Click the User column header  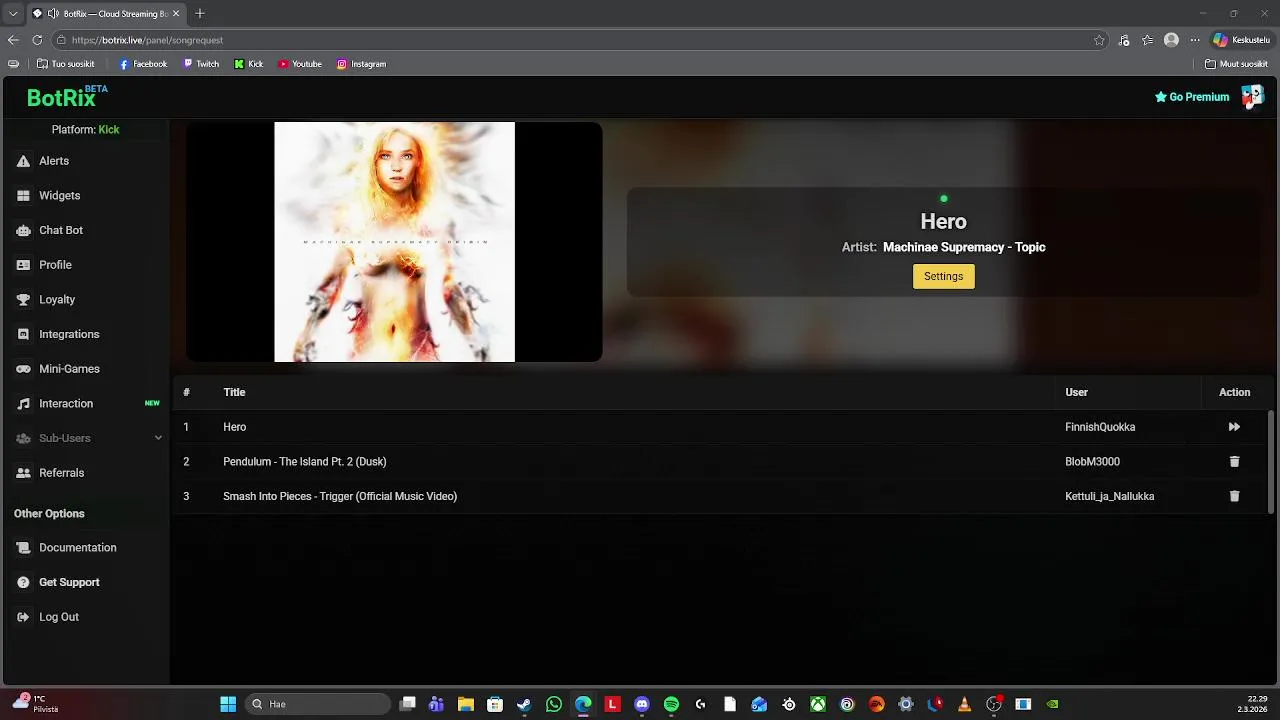(1076, 392)
